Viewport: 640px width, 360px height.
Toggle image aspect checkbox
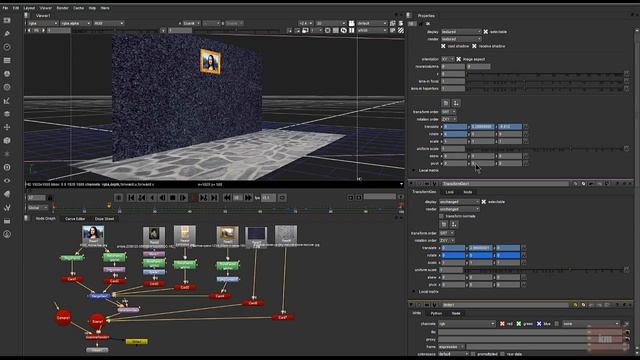click(459, 59)
